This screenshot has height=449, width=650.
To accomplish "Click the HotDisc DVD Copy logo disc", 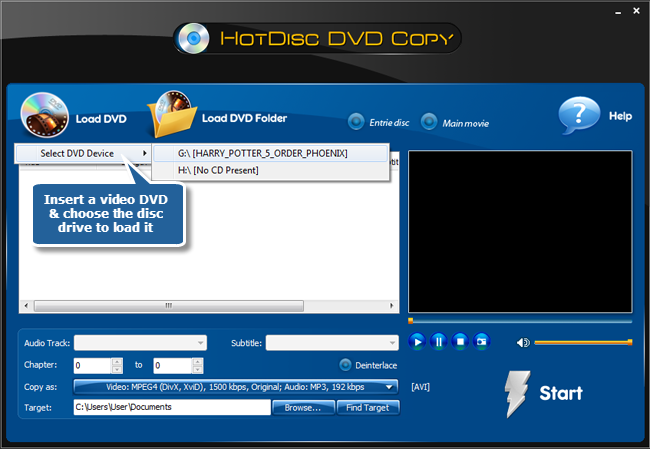I will point(193,39).
